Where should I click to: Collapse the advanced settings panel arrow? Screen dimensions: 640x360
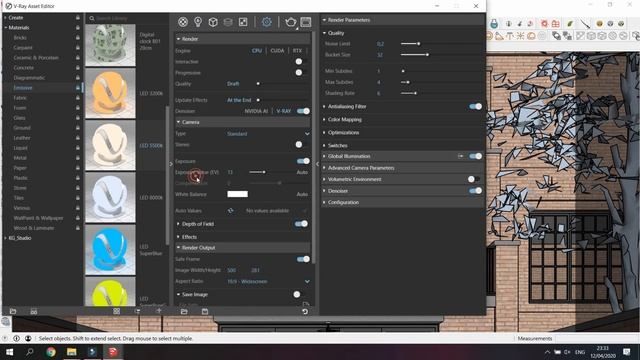click(x=318, y=164)
